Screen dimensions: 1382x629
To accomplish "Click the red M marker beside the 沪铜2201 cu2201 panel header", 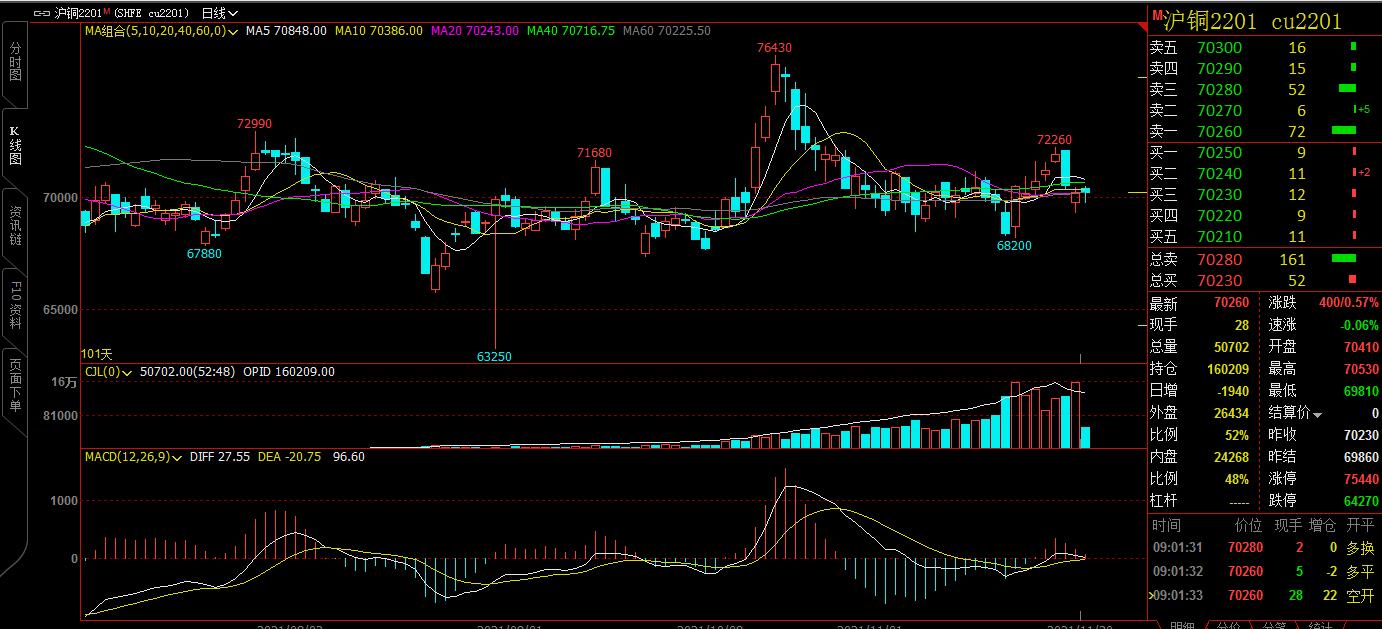I will (1157, 16).
